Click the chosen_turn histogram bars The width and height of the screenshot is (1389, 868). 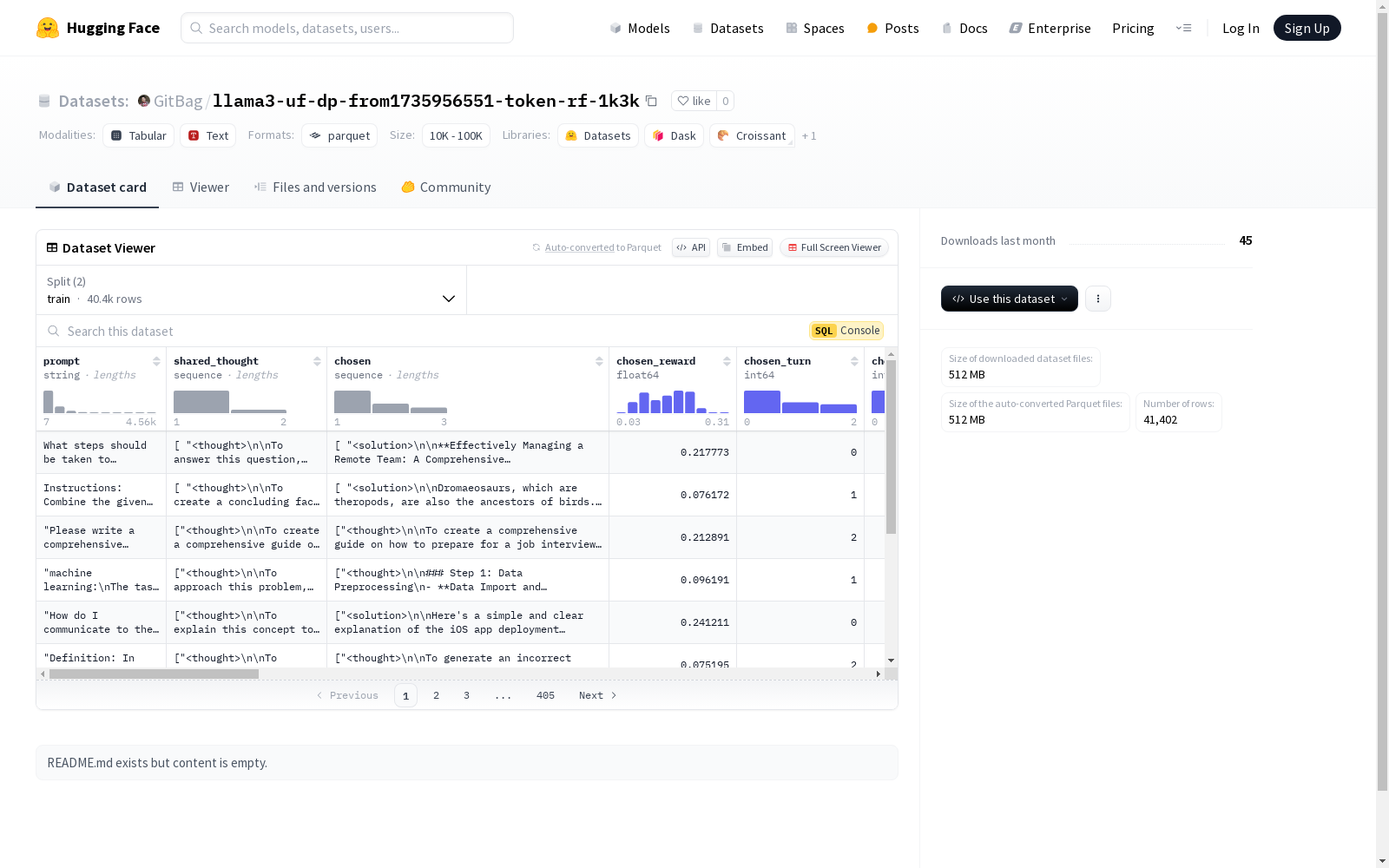pos(800,401)
